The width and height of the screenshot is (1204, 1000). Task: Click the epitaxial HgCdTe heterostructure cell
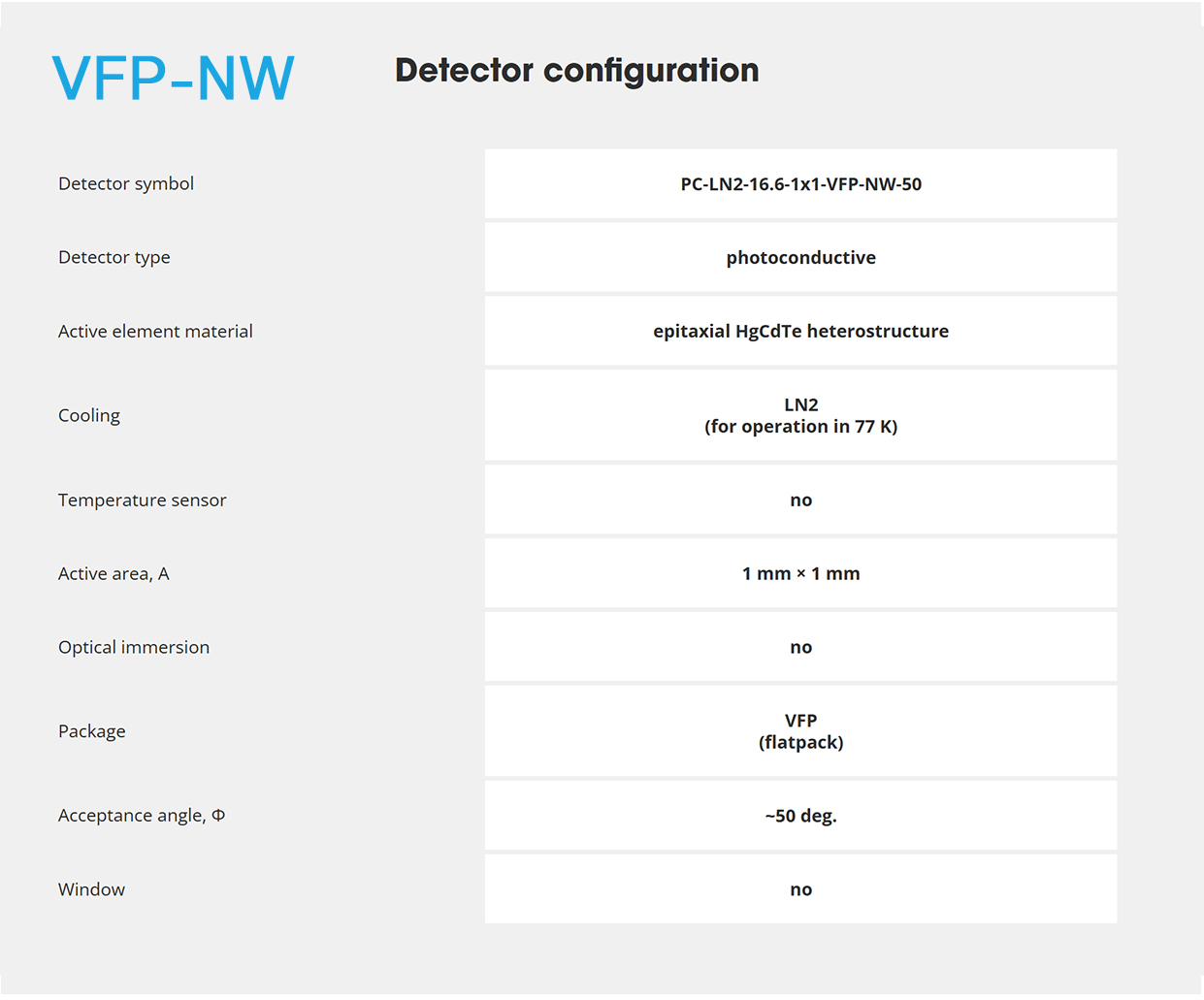[801, 331]
